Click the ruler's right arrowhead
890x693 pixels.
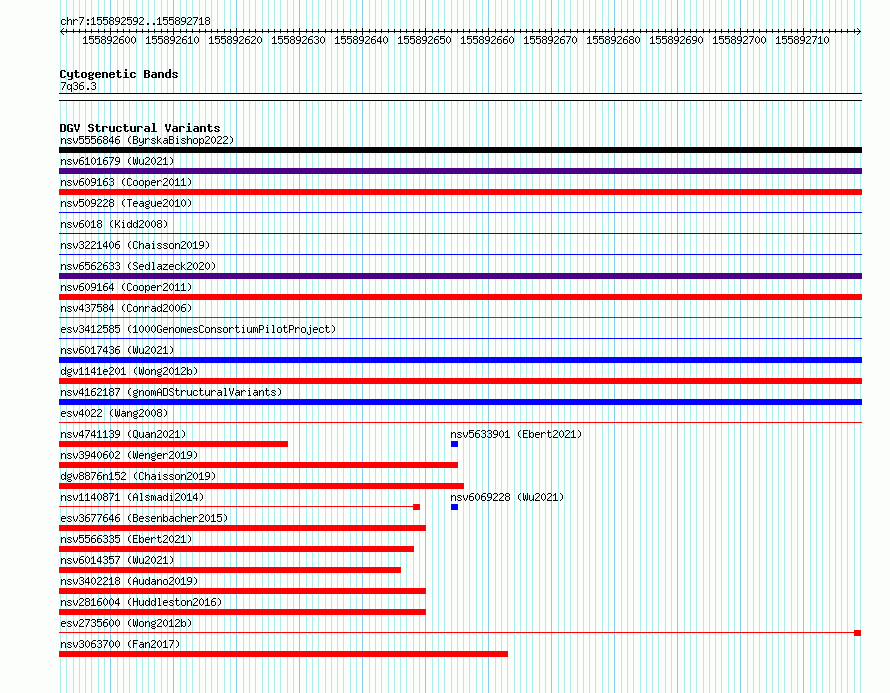pos(859,31)
